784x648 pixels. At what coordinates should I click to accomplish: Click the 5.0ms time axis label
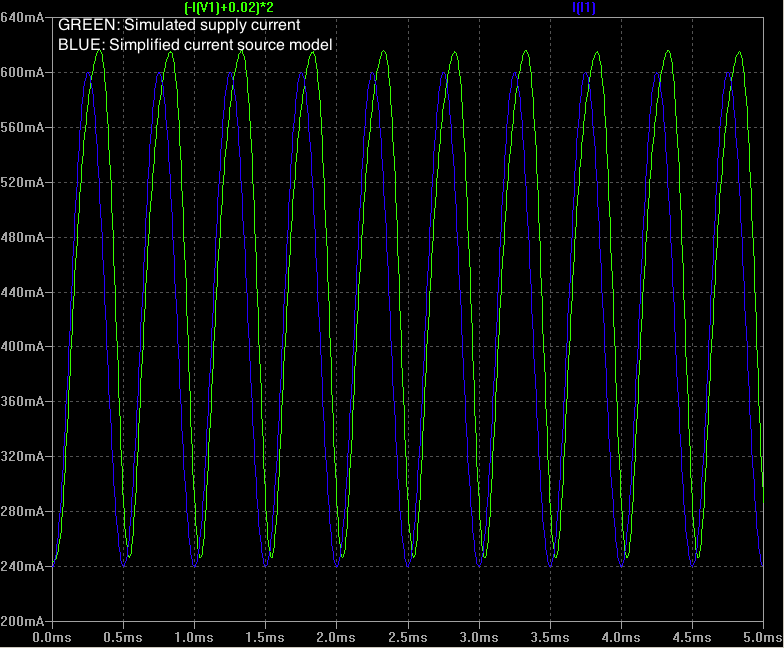click(x=763, y=638)
